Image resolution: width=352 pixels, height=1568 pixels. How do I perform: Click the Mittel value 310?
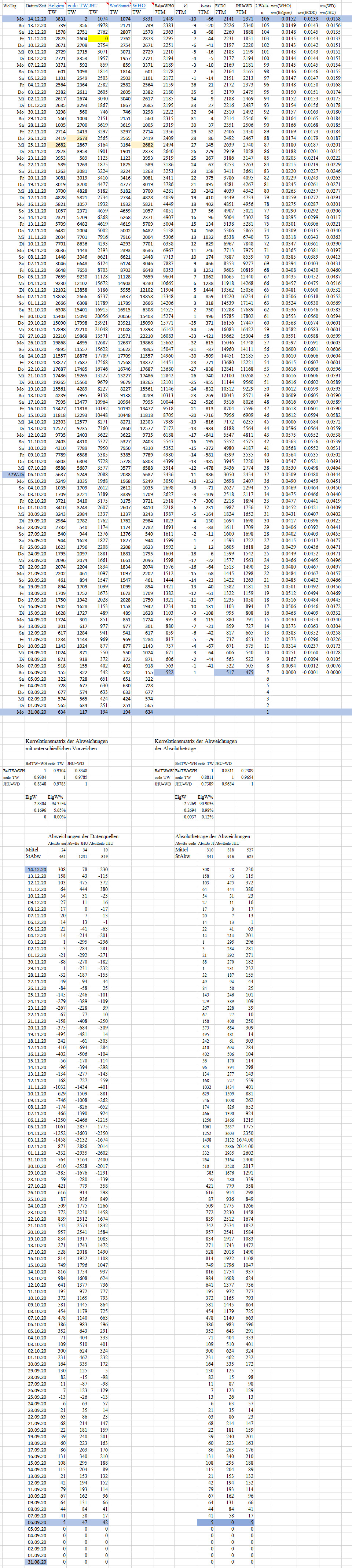point(210,850)
